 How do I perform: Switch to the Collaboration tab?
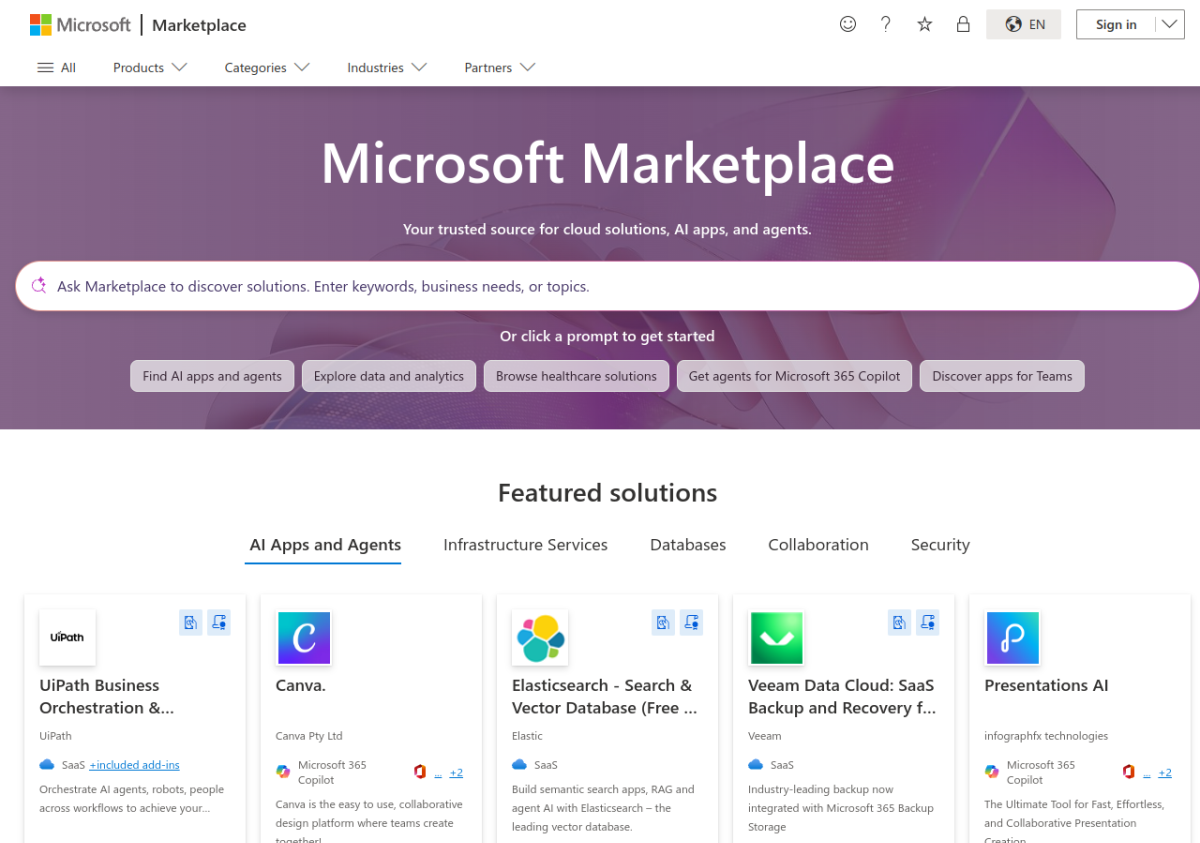818,545
